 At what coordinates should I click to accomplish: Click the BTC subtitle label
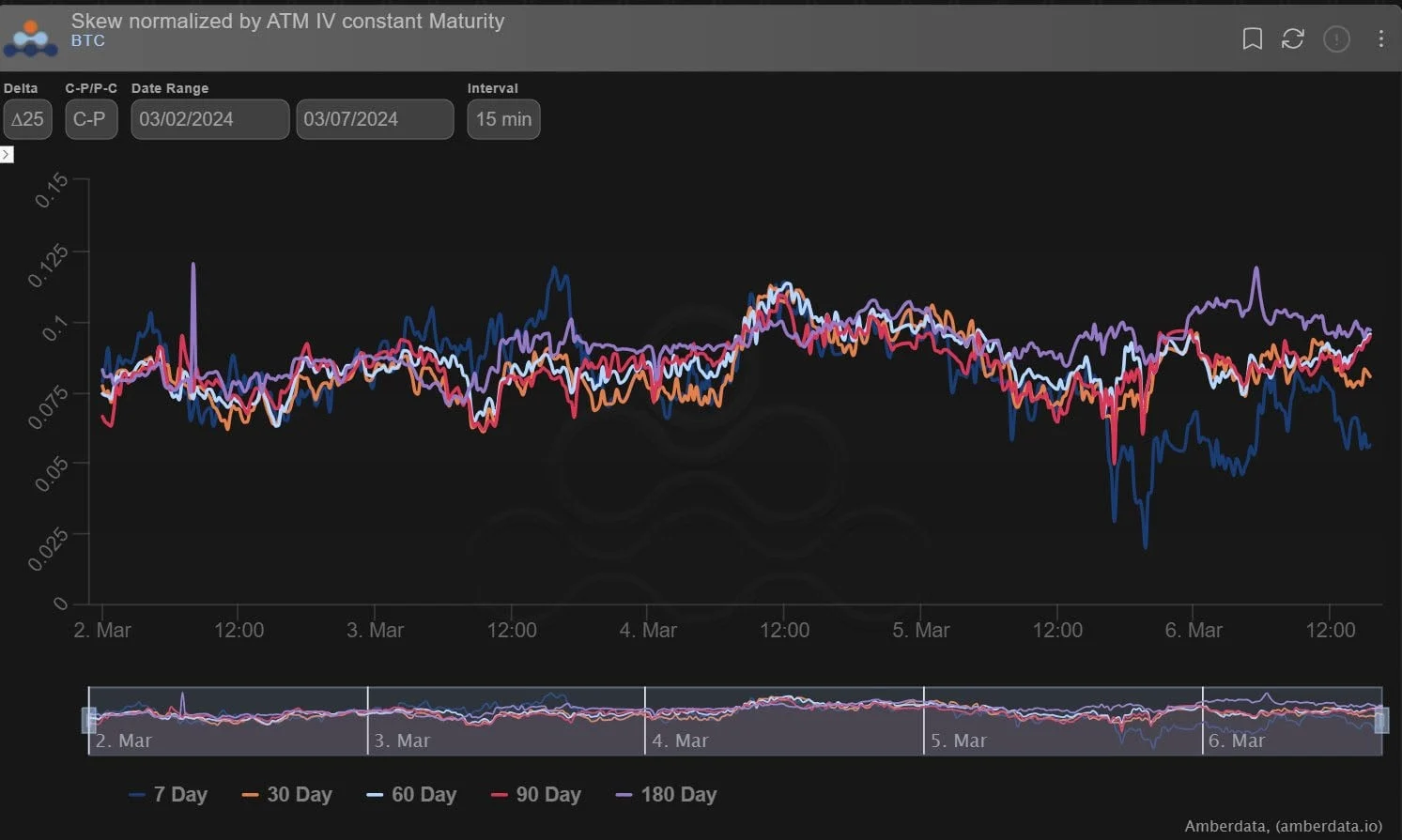click(88, 41)
